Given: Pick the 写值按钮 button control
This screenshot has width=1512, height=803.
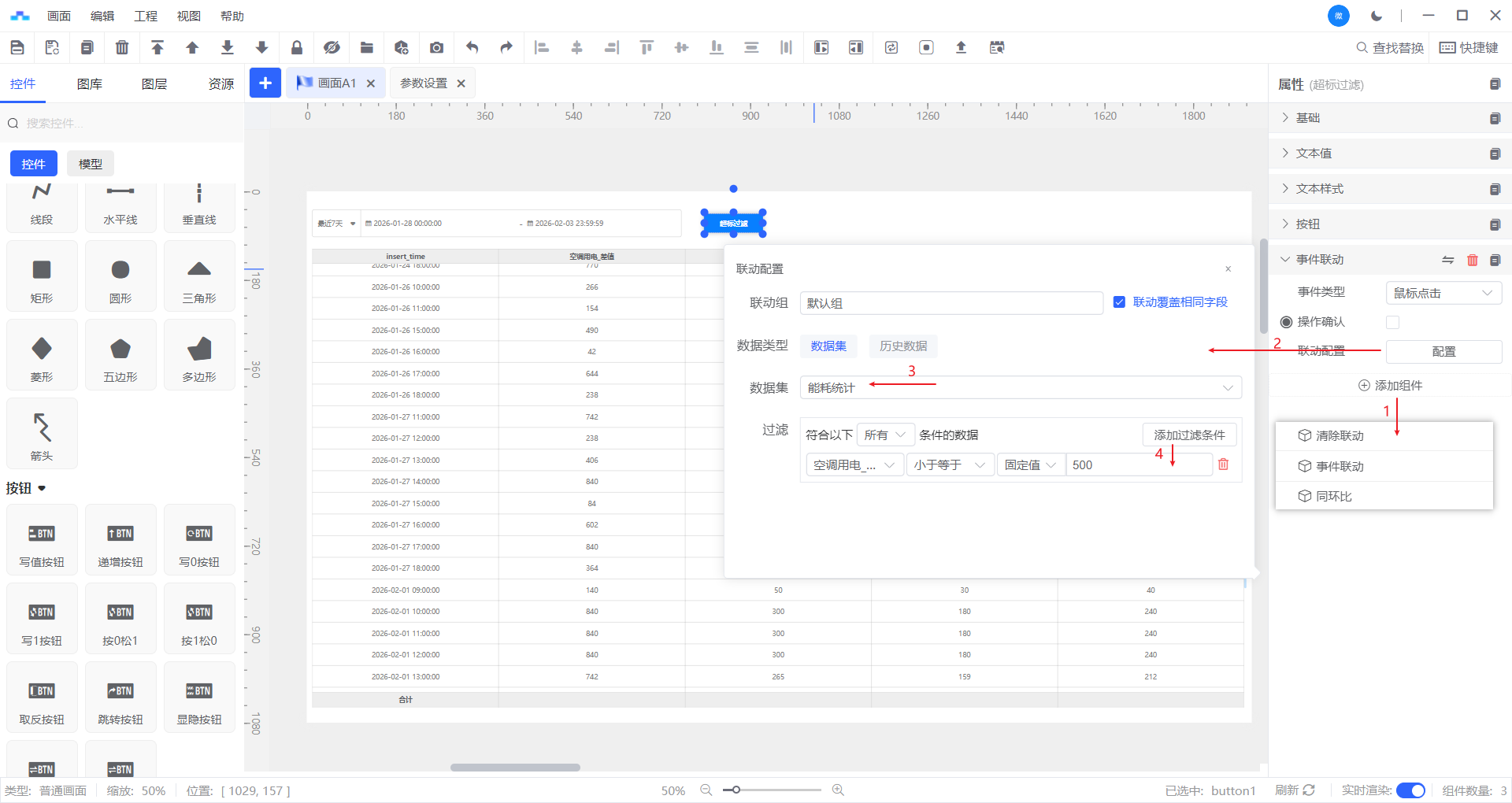Looking at the screenshot, I should point(42,542).
